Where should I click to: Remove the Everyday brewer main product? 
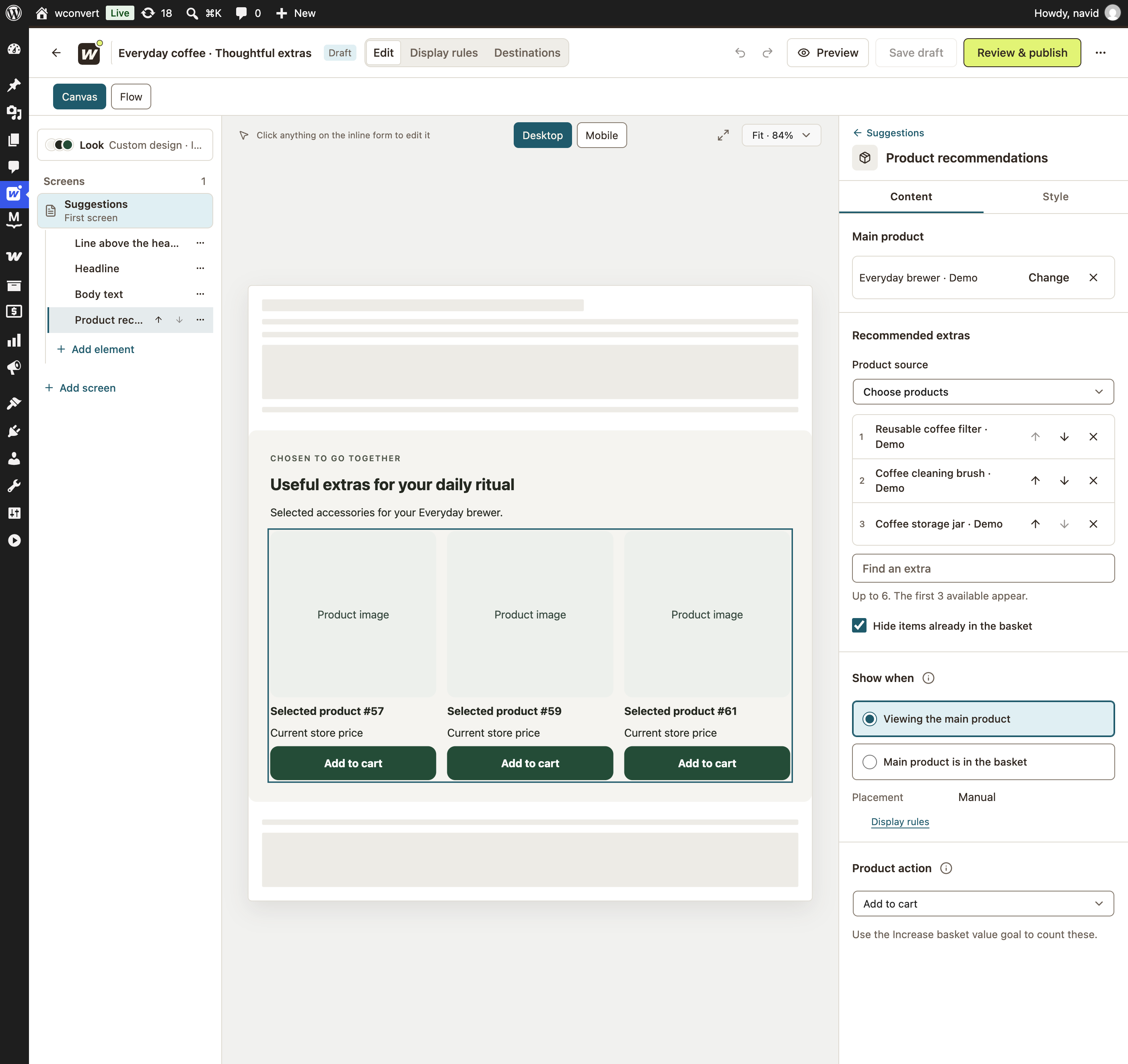pyautogui.click(x=1093, y=277)
